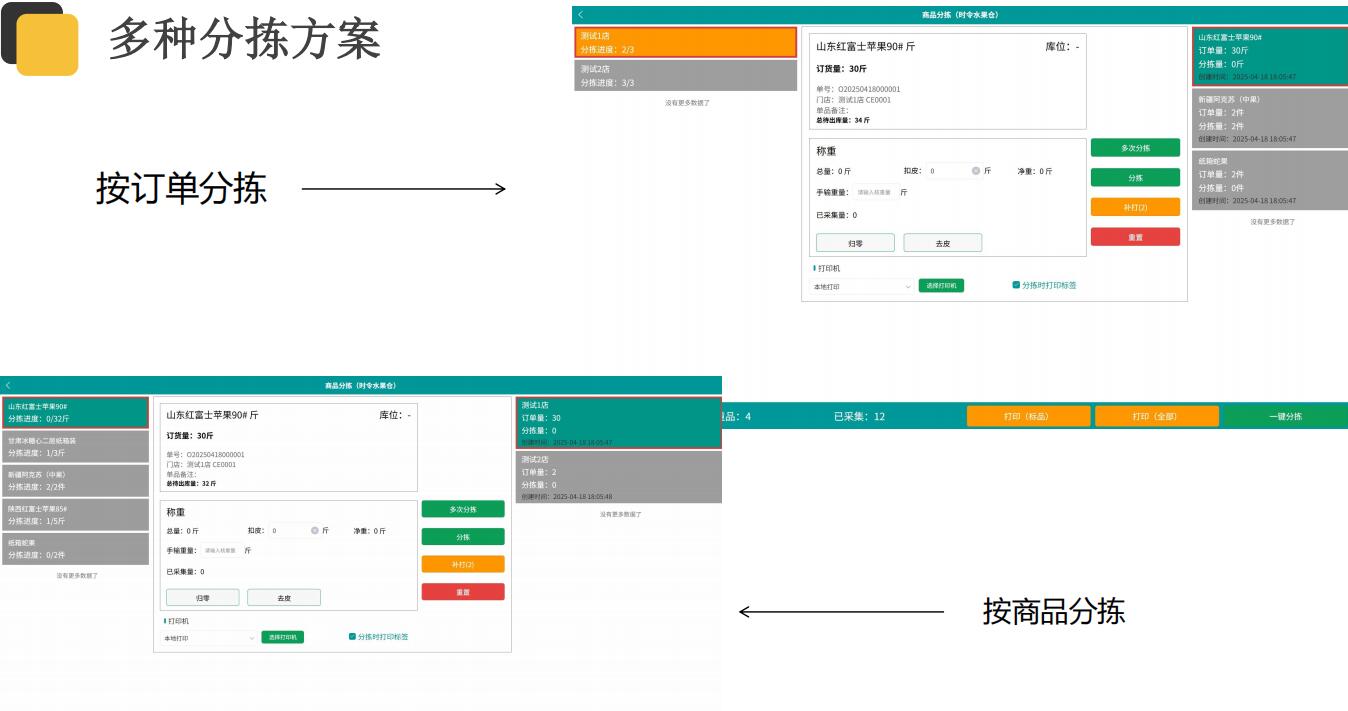Screen dimensions: 1348x711
Task: Click orange 打印（全部）button
Action: 1157,416
